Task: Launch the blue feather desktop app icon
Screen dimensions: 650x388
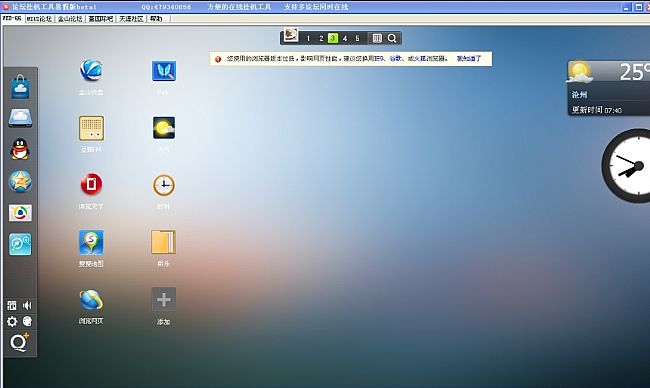Action: tap(164, 71)
